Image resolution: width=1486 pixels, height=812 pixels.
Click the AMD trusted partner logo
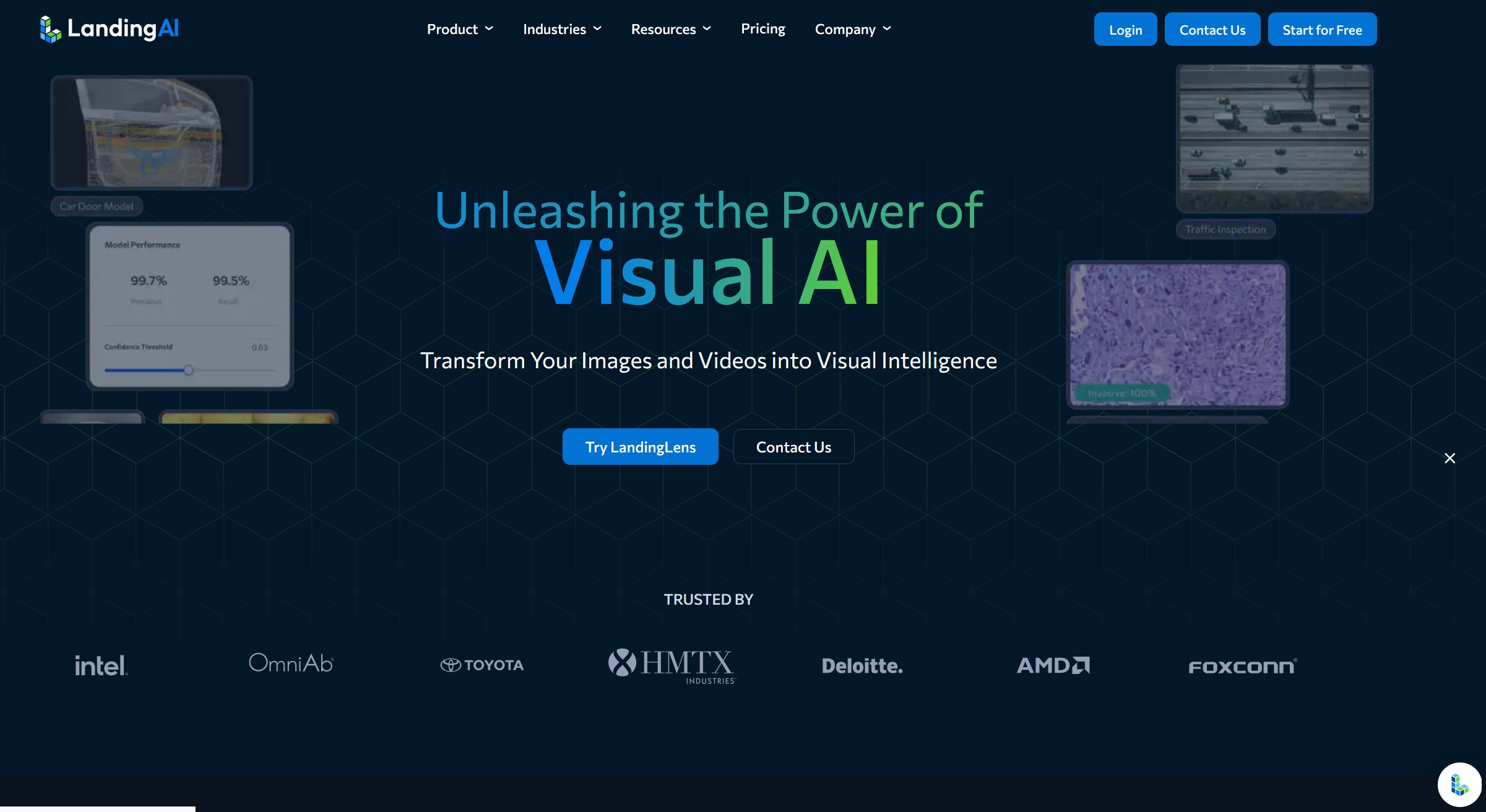coord(1053,664)
